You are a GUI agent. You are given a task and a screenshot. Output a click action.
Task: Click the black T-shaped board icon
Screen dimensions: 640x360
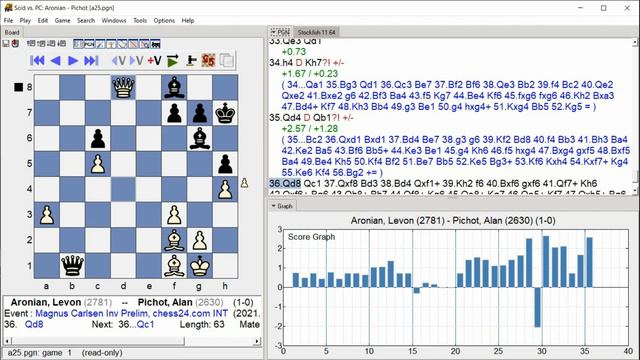(x=191, y=61)
